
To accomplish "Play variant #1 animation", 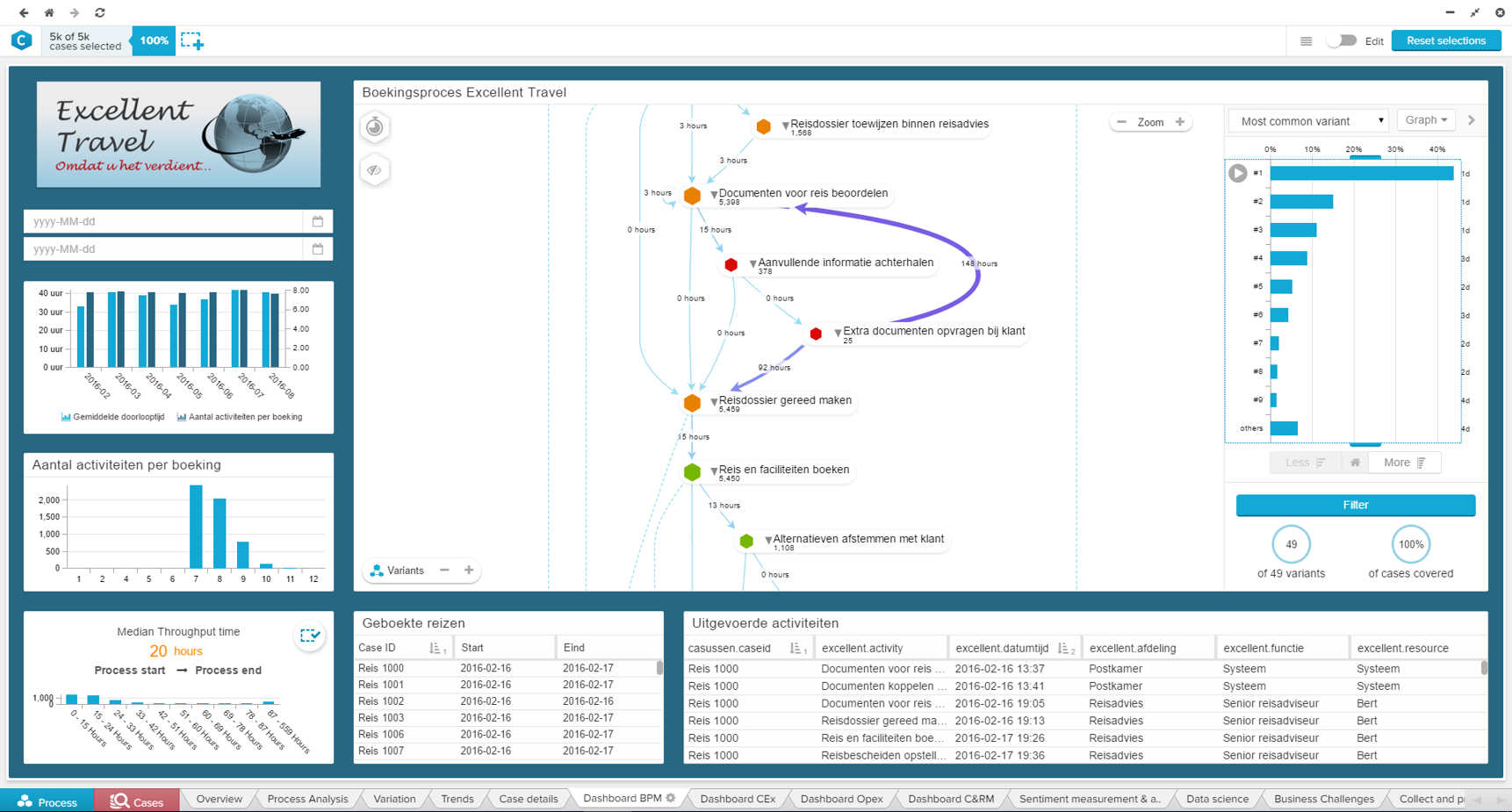I will click(1237, 173).
